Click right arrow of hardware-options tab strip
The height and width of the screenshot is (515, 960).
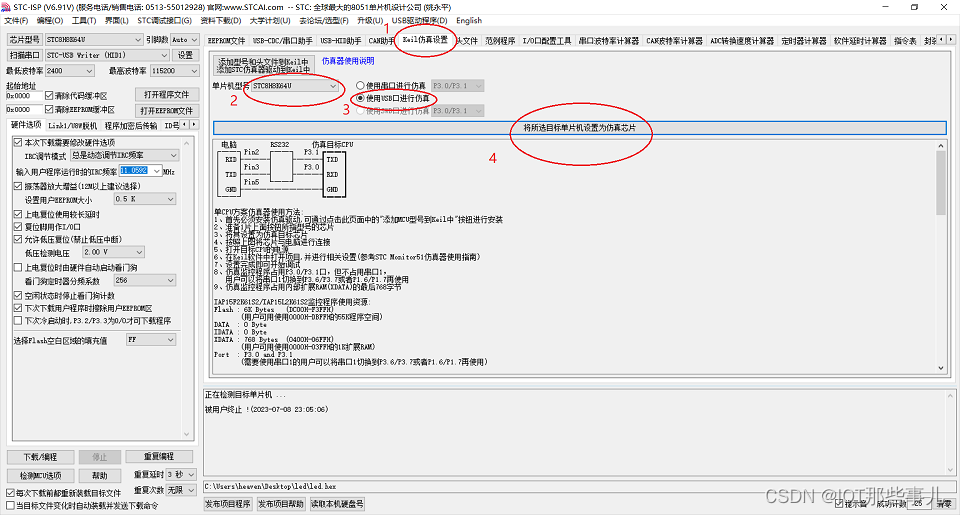click(x=194, y=125)
